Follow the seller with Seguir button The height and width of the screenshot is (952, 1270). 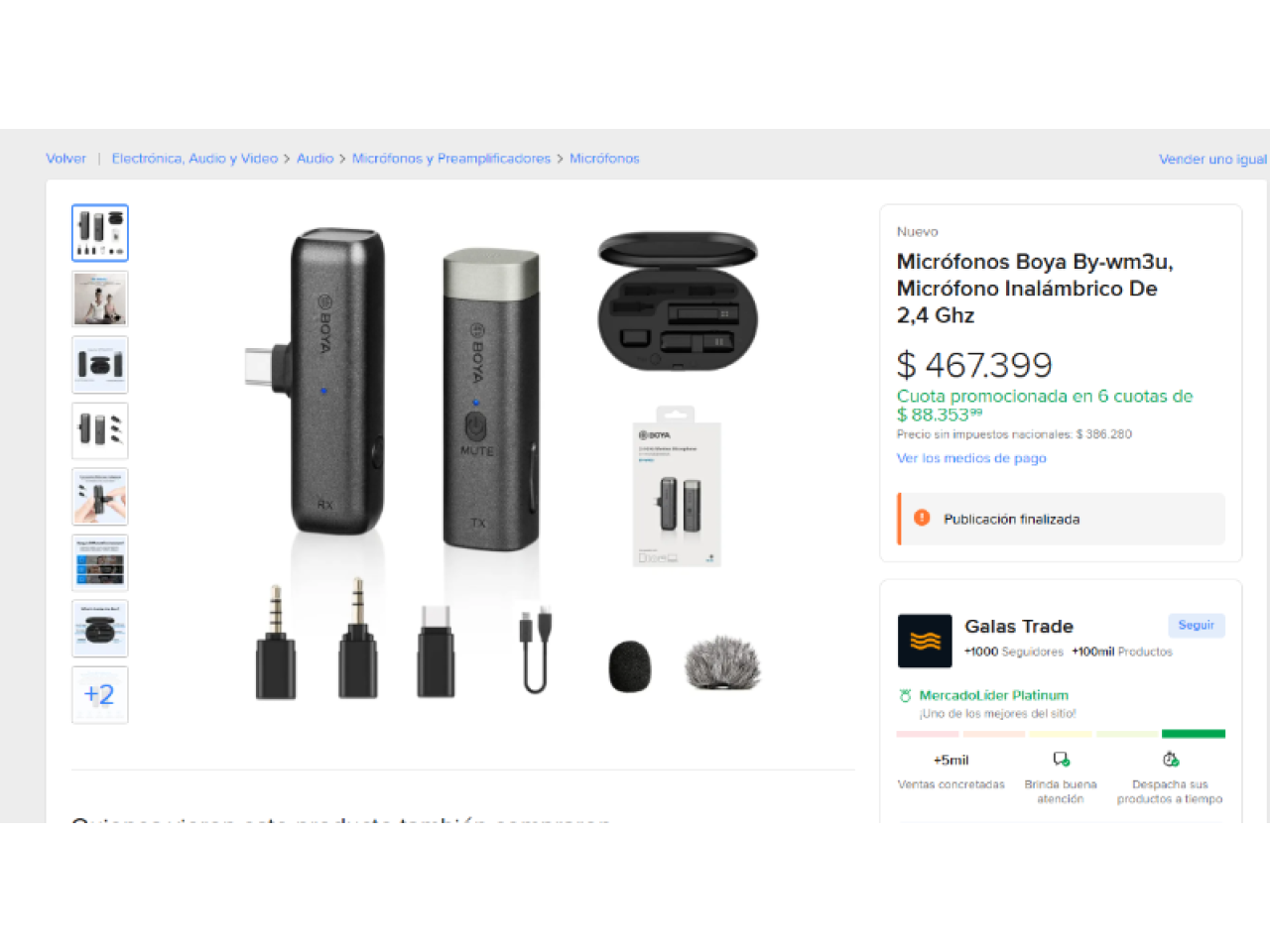point(1196,626)
